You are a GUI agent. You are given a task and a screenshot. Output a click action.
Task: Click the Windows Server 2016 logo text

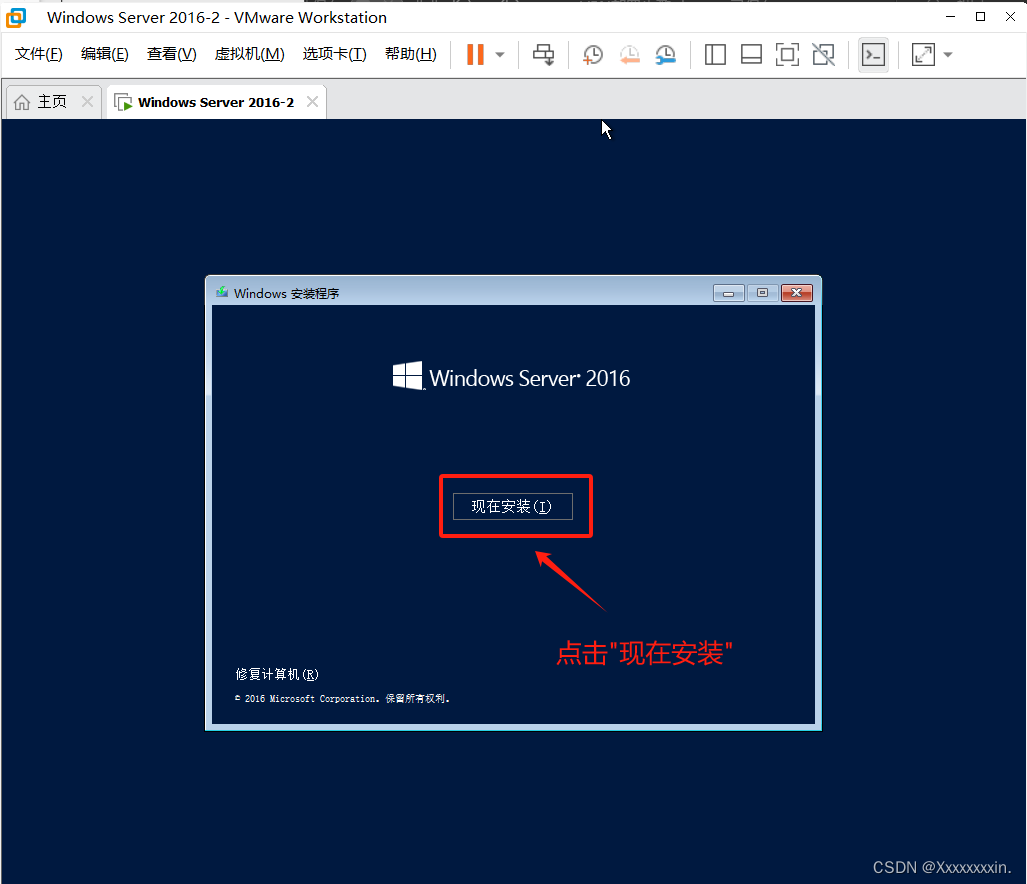pos(512,377)
